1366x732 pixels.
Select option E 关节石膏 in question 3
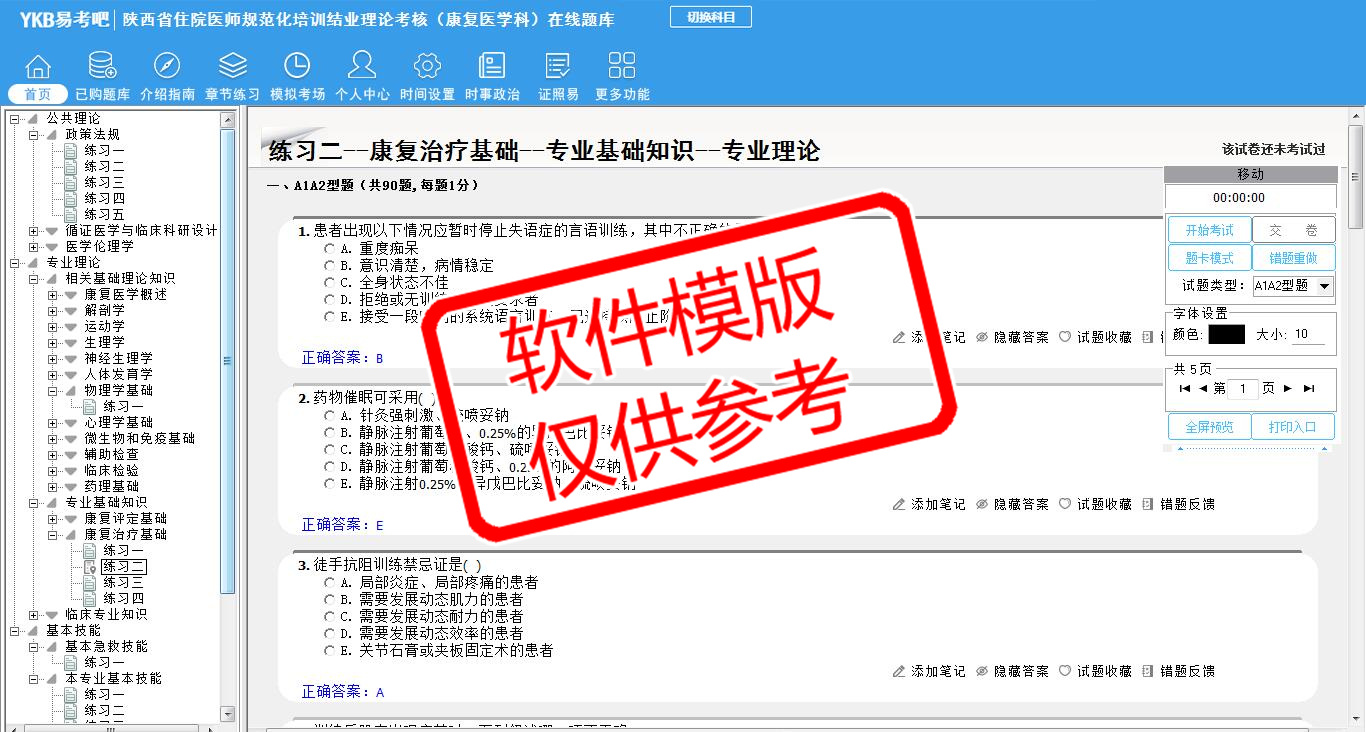point(329,650)
